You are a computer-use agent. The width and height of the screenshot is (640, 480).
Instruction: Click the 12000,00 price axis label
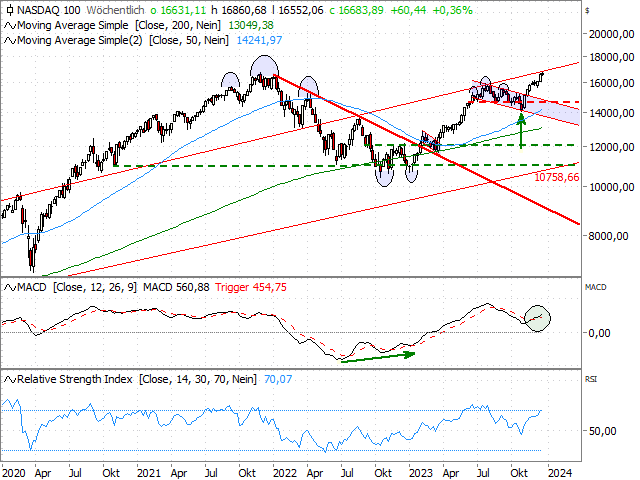pos(611,147)
